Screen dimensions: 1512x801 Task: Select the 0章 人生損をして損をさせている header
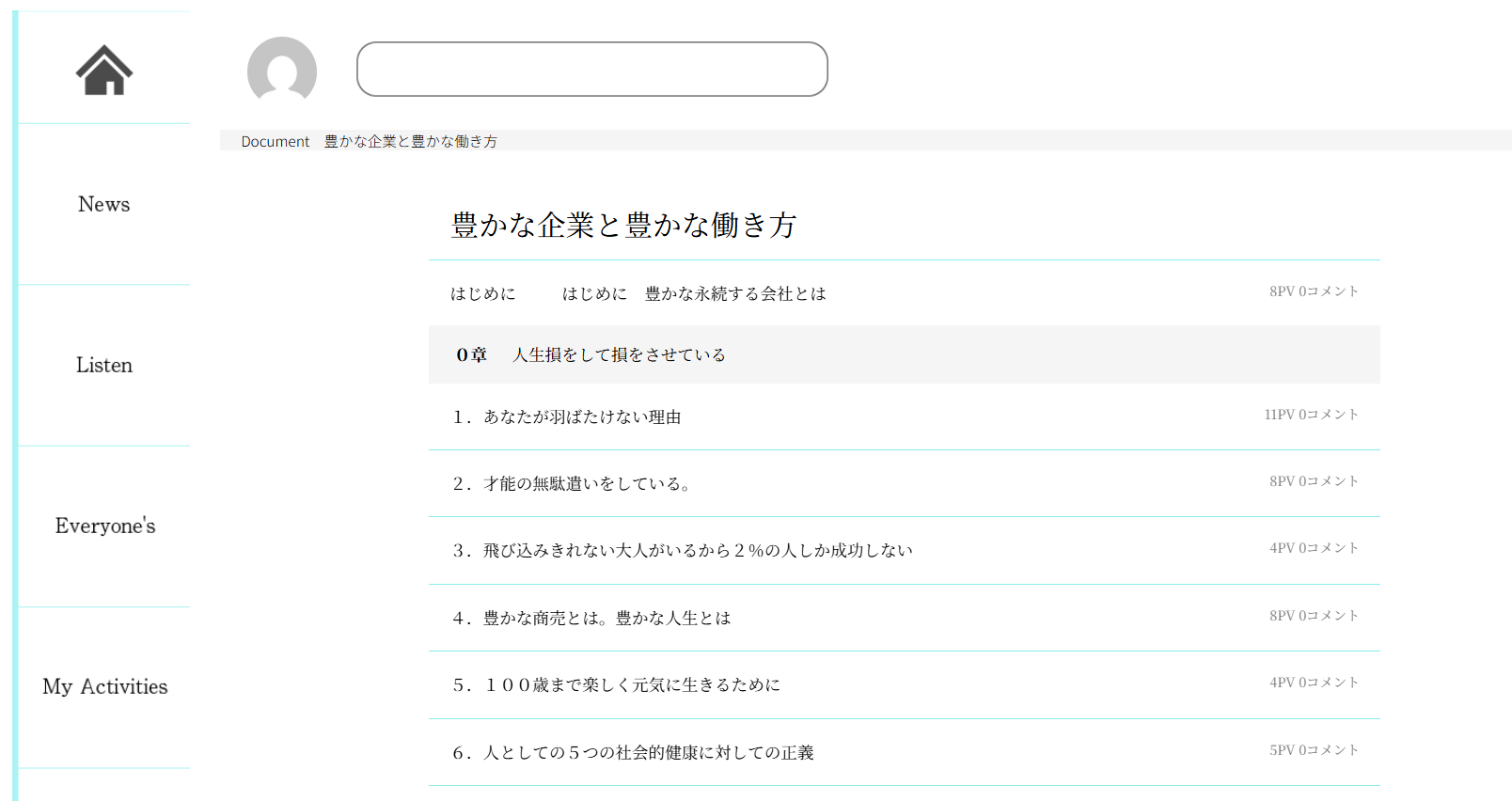pos(905,354)
